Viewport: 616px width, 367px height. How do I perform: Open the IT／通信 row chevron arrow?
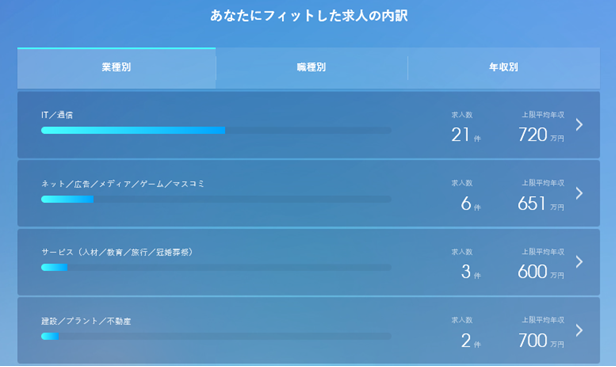click(x=579, y=125)
